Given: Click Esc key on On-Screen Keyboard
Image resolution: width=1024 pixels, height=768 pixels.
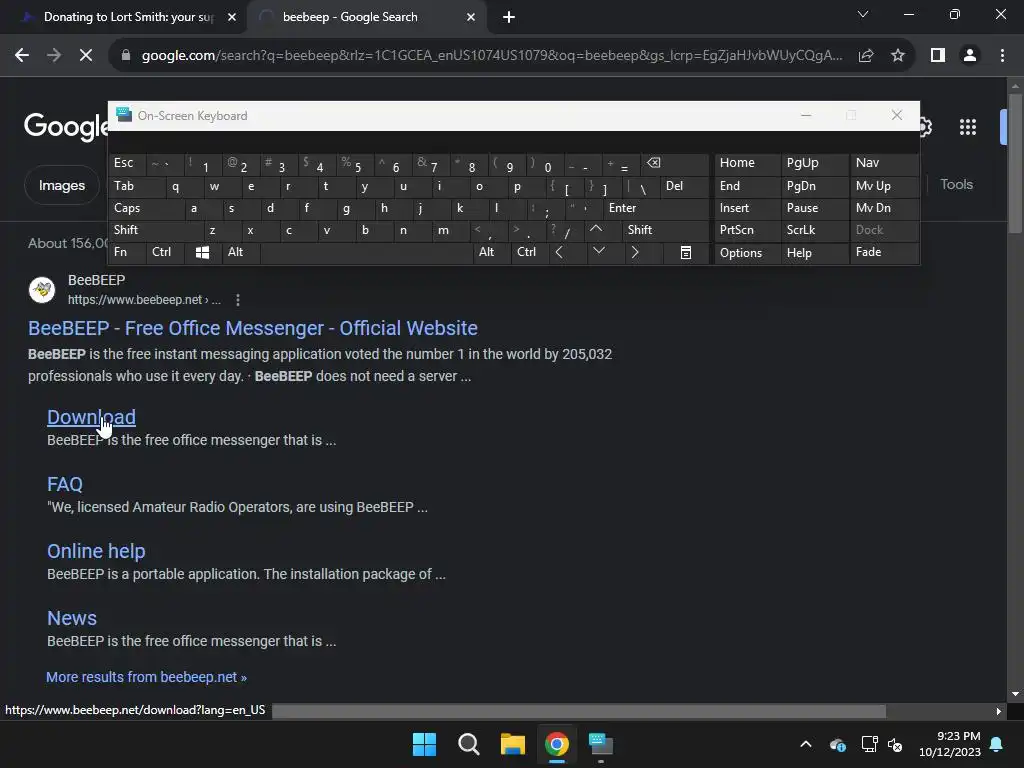Looking at the screenshot, I should 127,163.
